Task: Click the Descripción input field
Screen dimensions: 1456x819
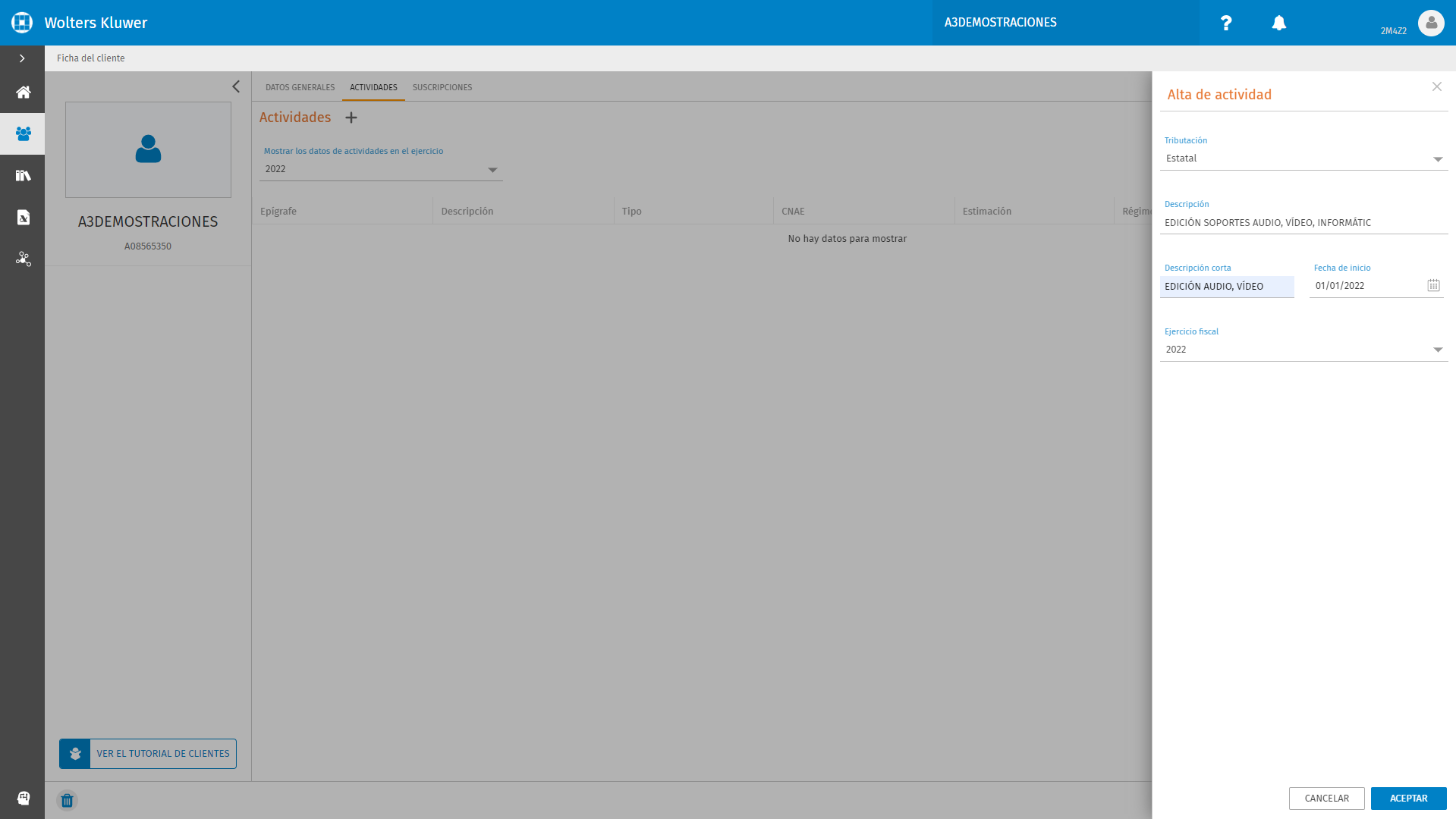Action: point(1303,223)
